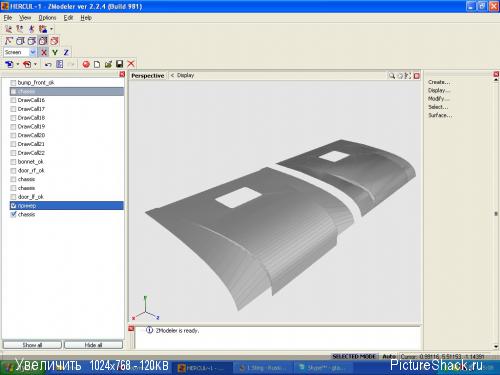The height and width of the screenshot is (375, 500).
Task: Open the Options menu
Action: (47, 18)
